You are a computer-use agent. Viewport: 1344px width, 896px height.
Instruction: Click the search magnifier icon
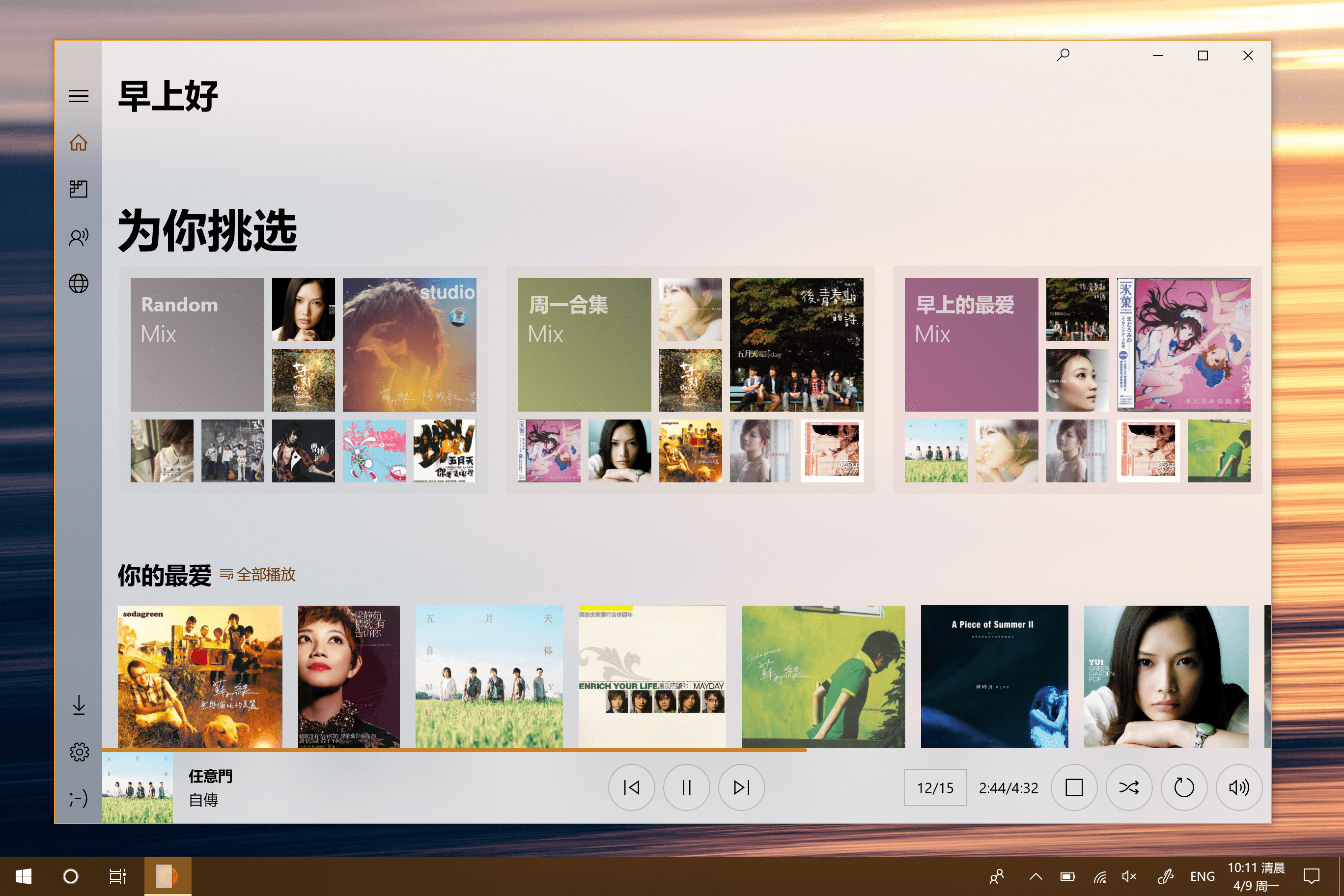[x=1063, y=56]
